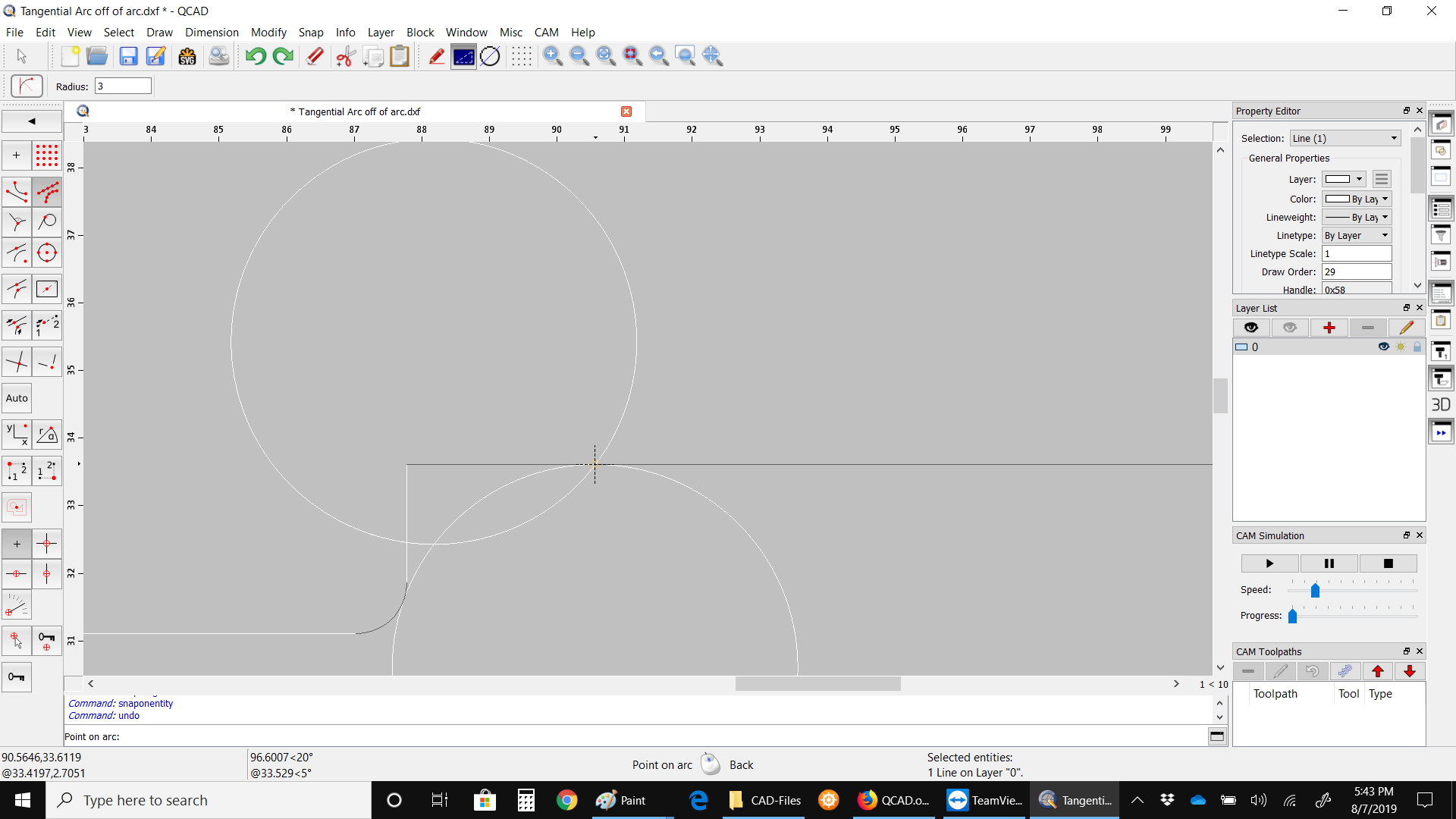Click the Save floppy disk icon
1456x819 pixels.
pyautogui.click(x=128, y=56)
